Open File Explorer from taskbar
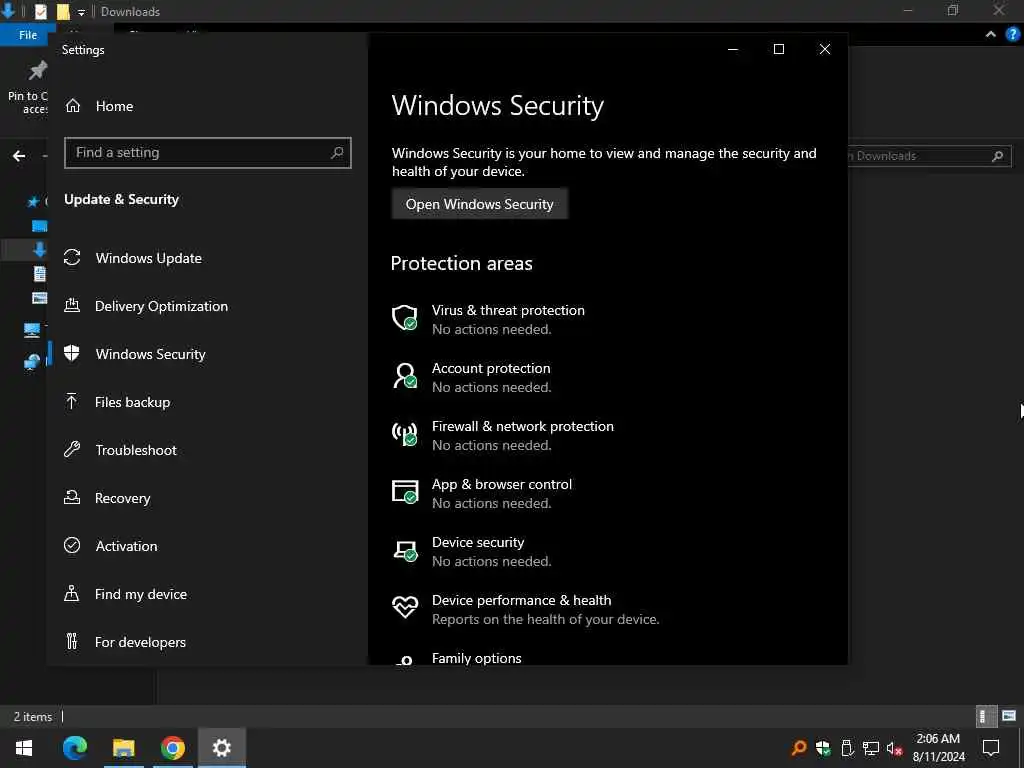Image resolution: width=1024 pixels, height=768 pixels. pyautogui.click(x=123, y=748)
